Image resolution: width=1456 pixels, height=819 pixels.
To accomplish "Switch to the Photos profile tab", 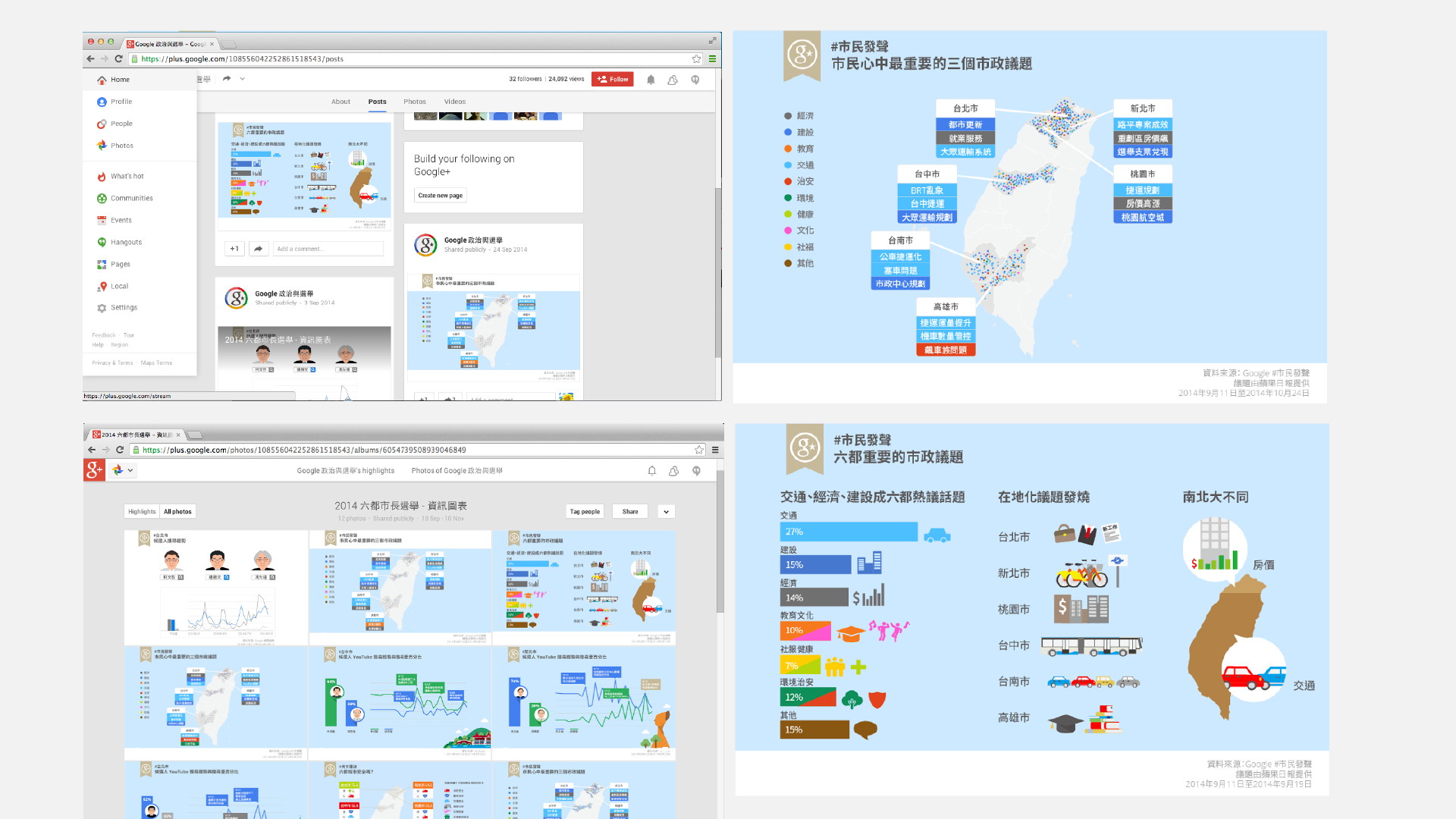I will point(415,102).
